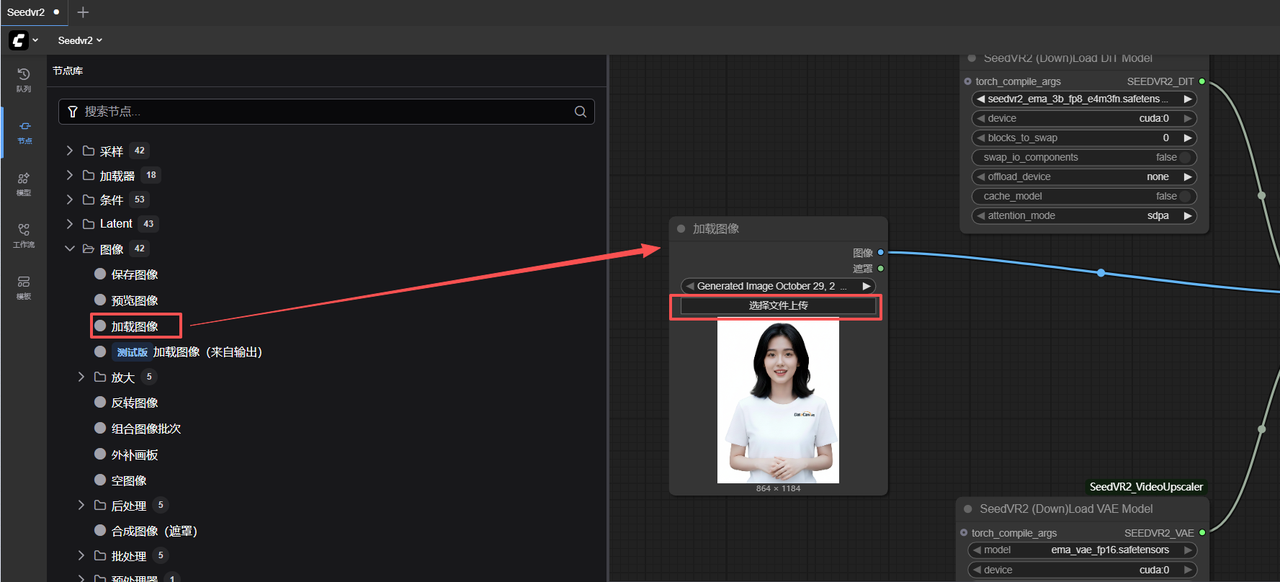
Task: Toggle the swap_io_components switch
Action: [x=1186, y=157]
